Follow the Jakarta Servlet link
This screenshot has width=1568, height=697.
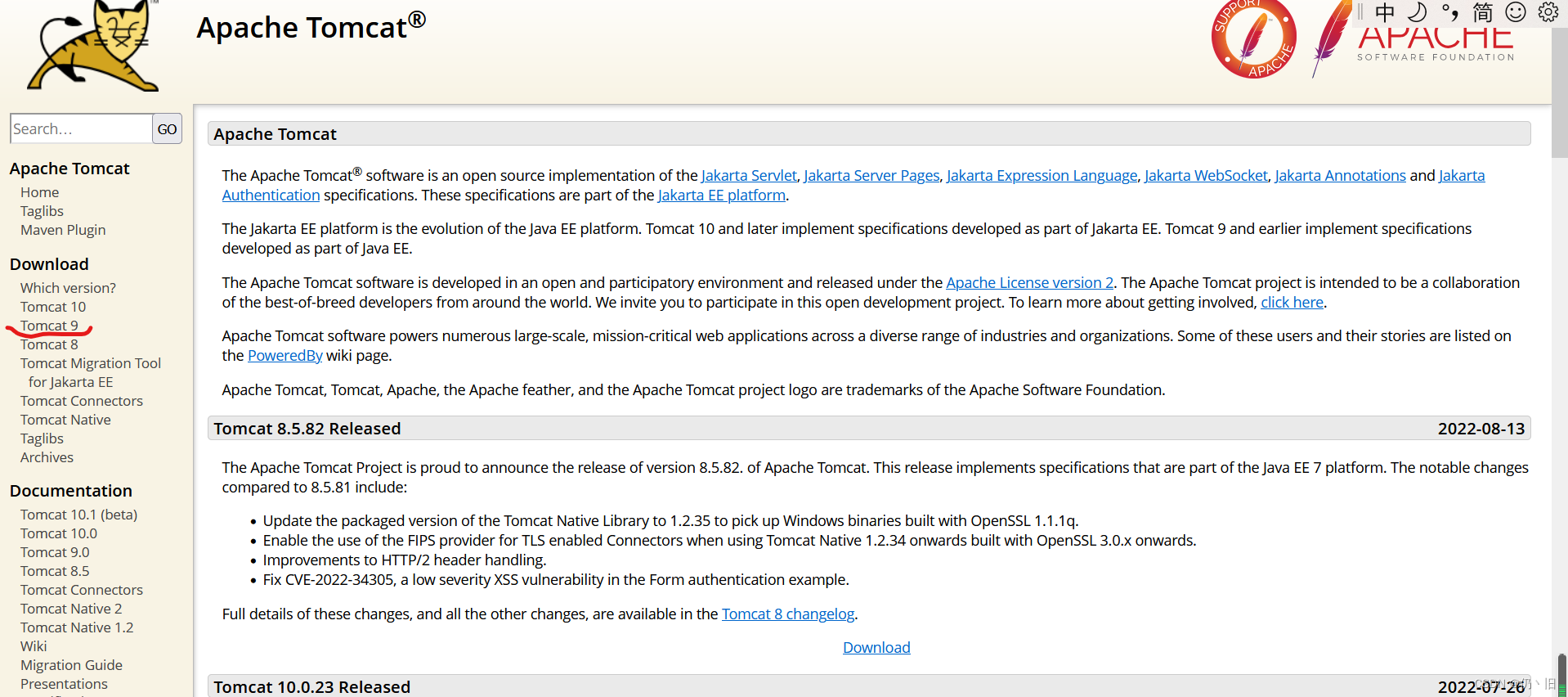[x=749, y=175]
